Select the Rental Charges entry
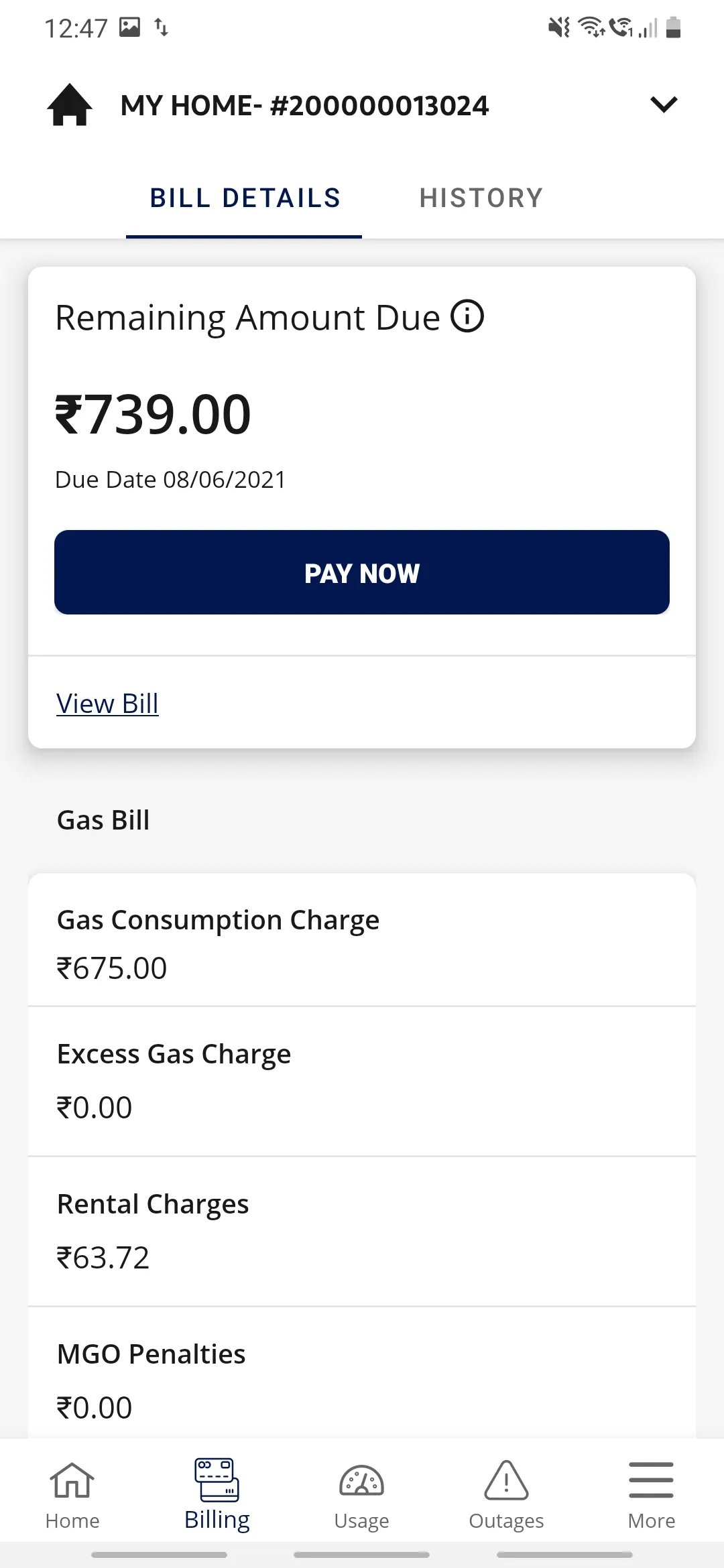The height and width of the screenshot is (1568, 724). [361, 1228]
